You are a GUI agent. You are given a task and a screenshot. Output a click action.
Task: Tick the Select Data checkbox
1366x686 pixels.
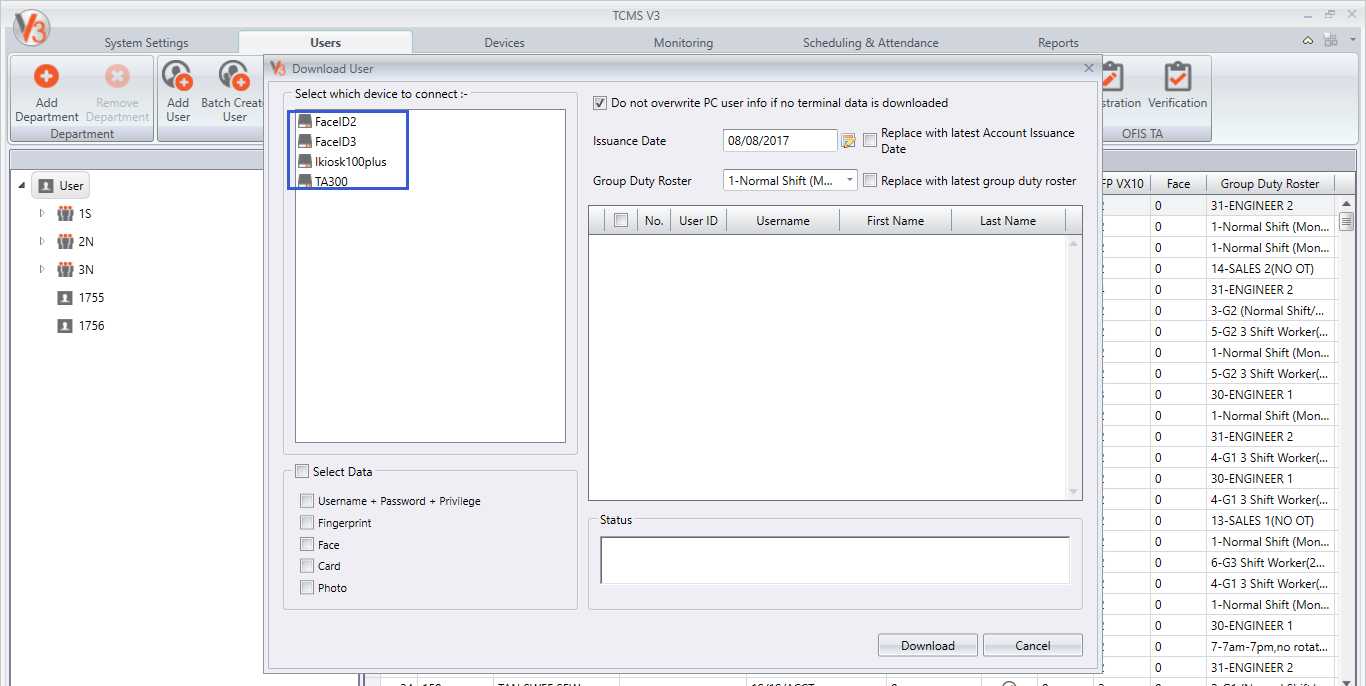coord(302,472)
